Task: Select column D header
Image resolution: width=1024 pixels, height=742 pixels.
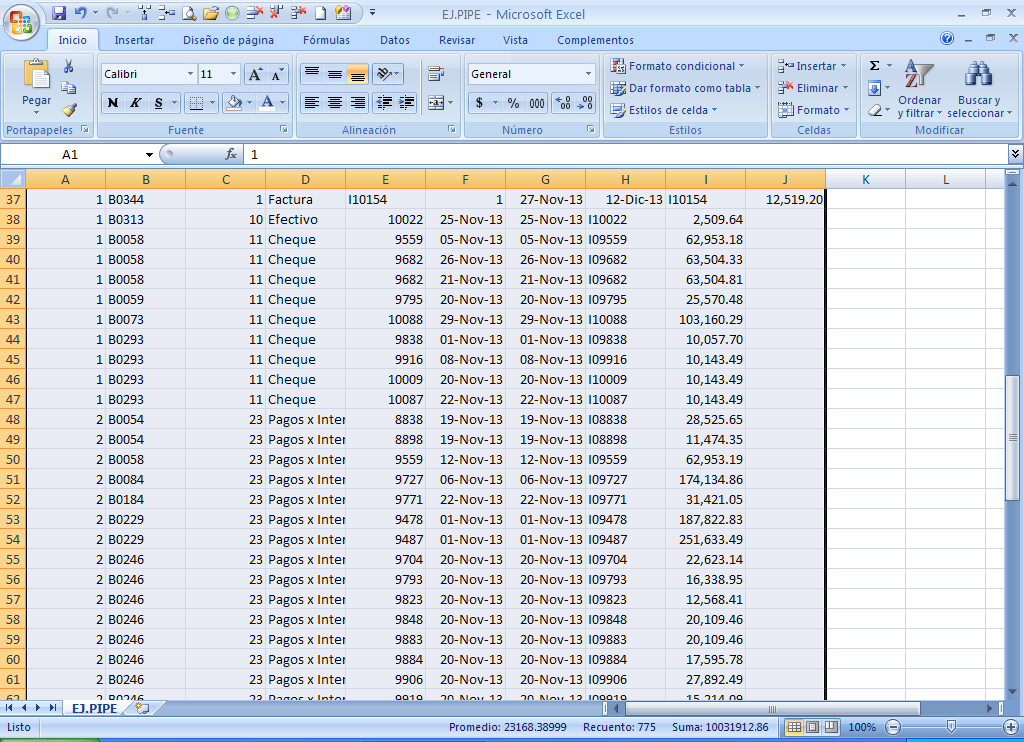Action: tap(305, 179)
